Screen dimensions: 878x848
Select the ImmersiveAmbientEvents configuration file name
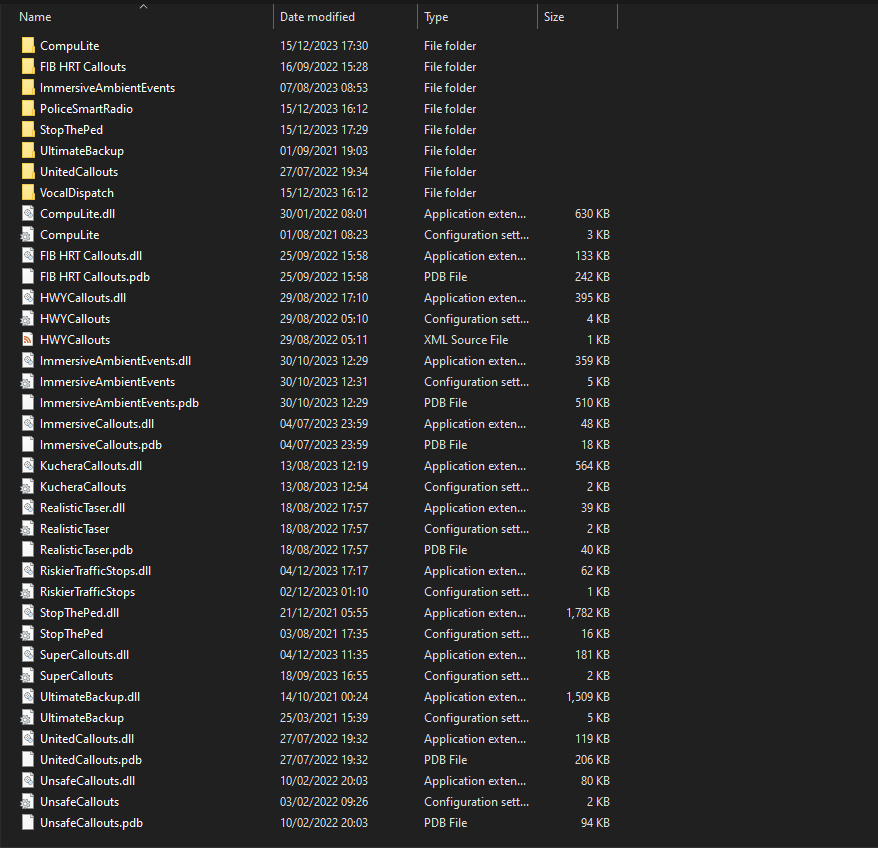[108, 381]
